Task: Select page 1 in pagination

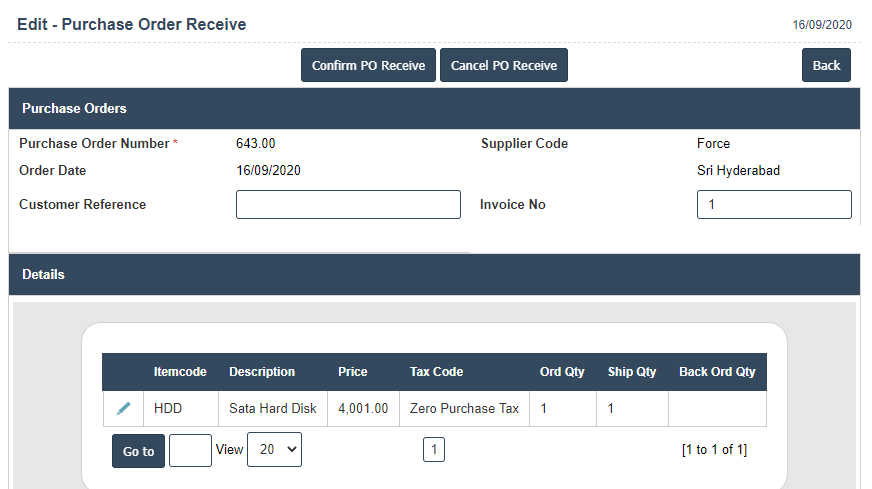Action: 433,450
